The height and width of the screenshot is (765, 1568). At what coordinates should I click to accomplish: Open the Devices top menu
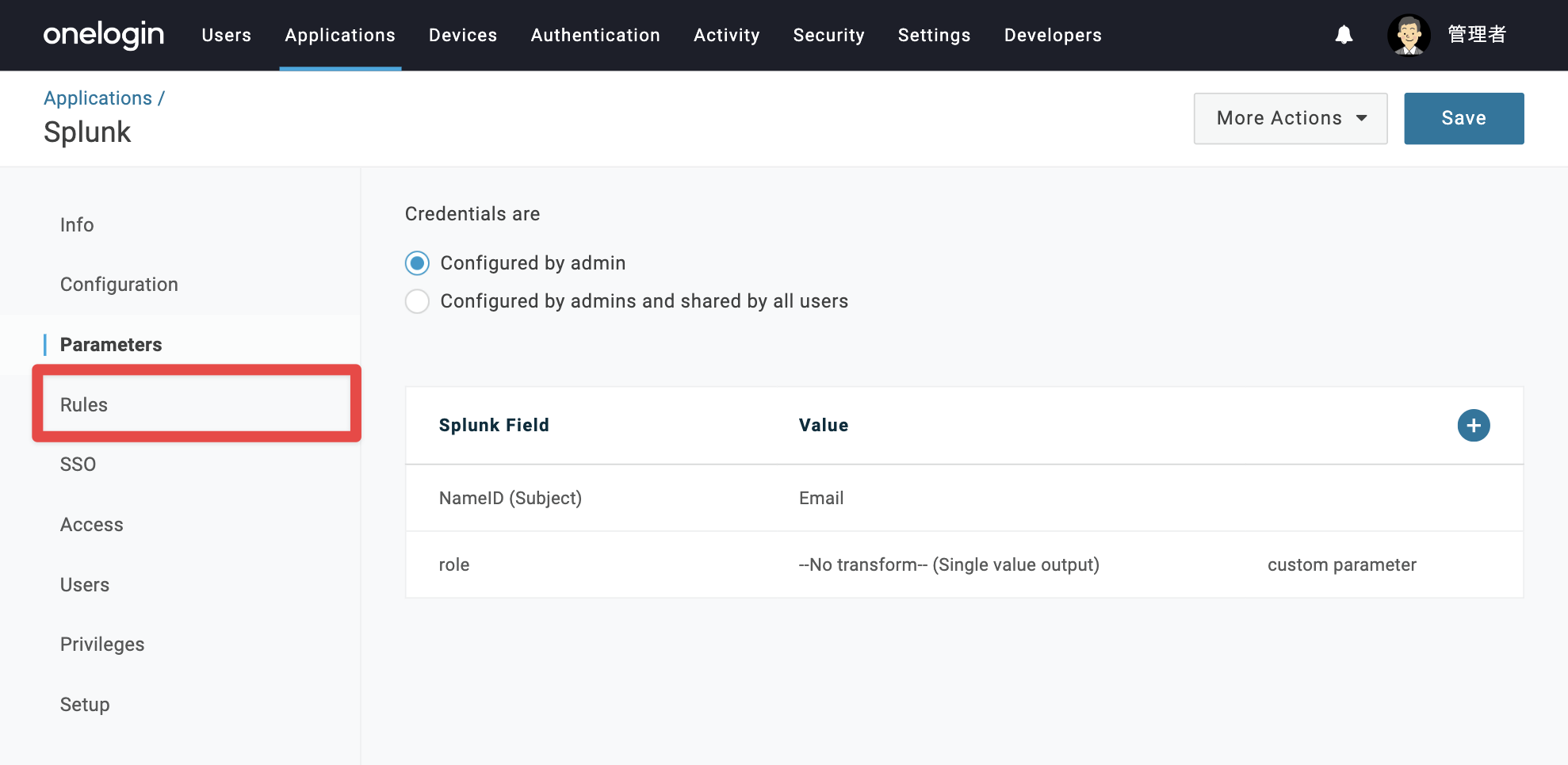pos(463,35)
